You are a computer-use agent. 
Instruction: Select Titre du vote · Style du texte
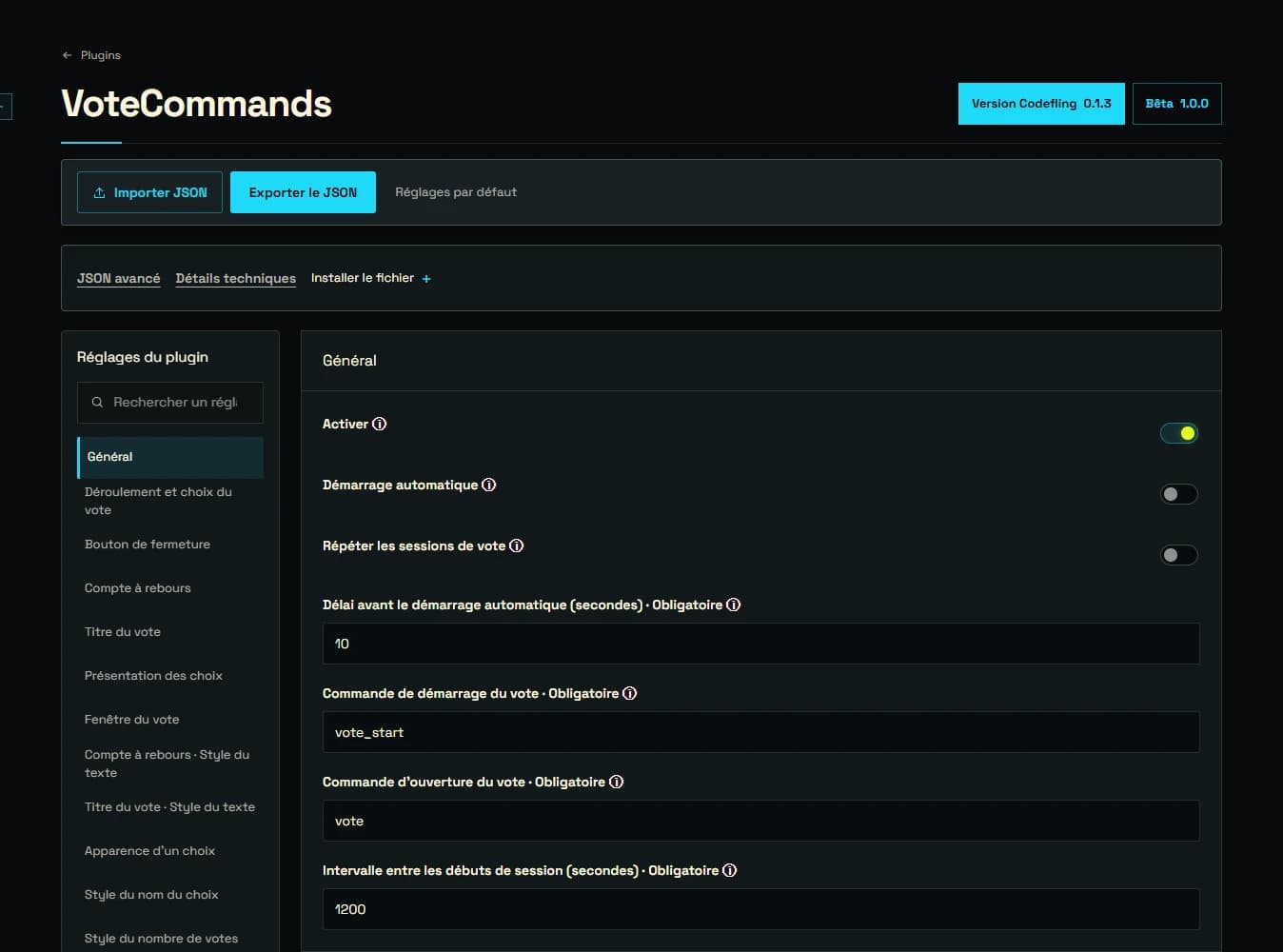pos(170,807)
